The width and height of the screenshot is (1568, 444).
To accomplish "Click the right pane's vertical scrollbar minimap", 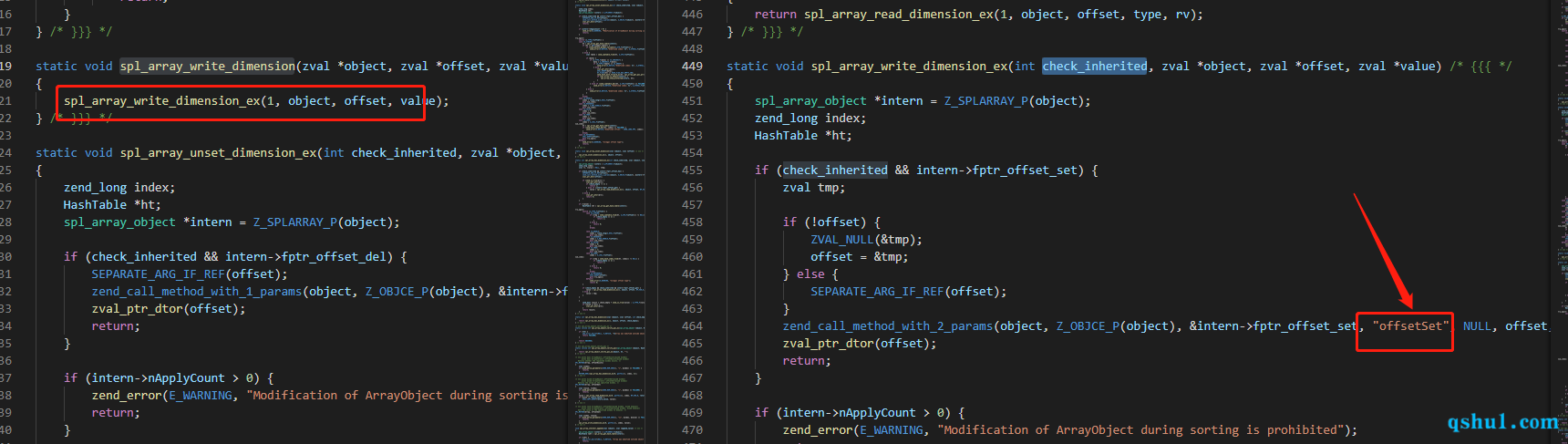I will coord(1560,222).
